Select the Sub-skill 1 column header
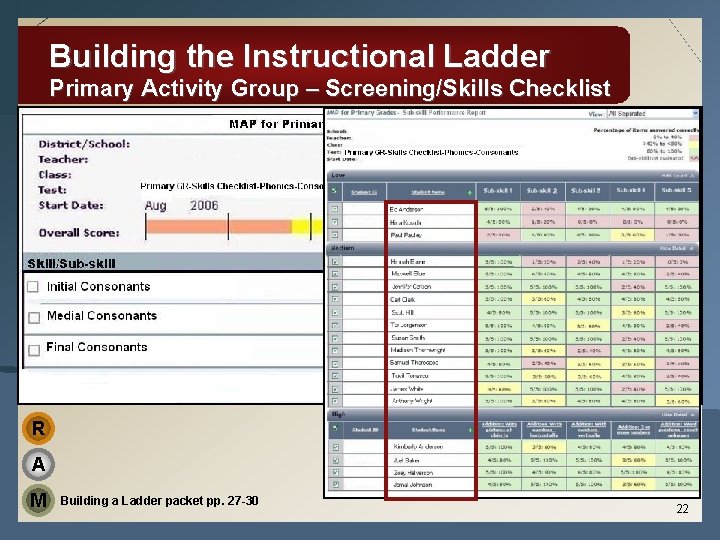 point(498,190)
